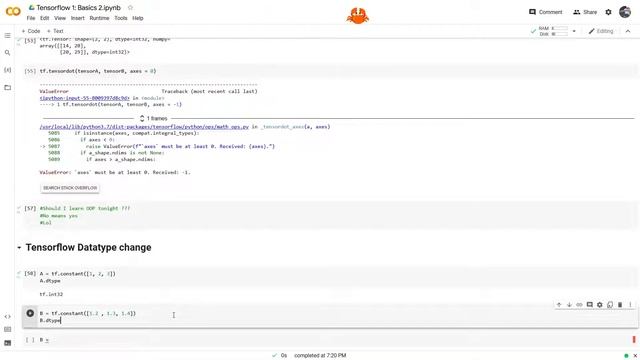Open the Tools menu
The image size is (640, 360).
coord(121,18)
